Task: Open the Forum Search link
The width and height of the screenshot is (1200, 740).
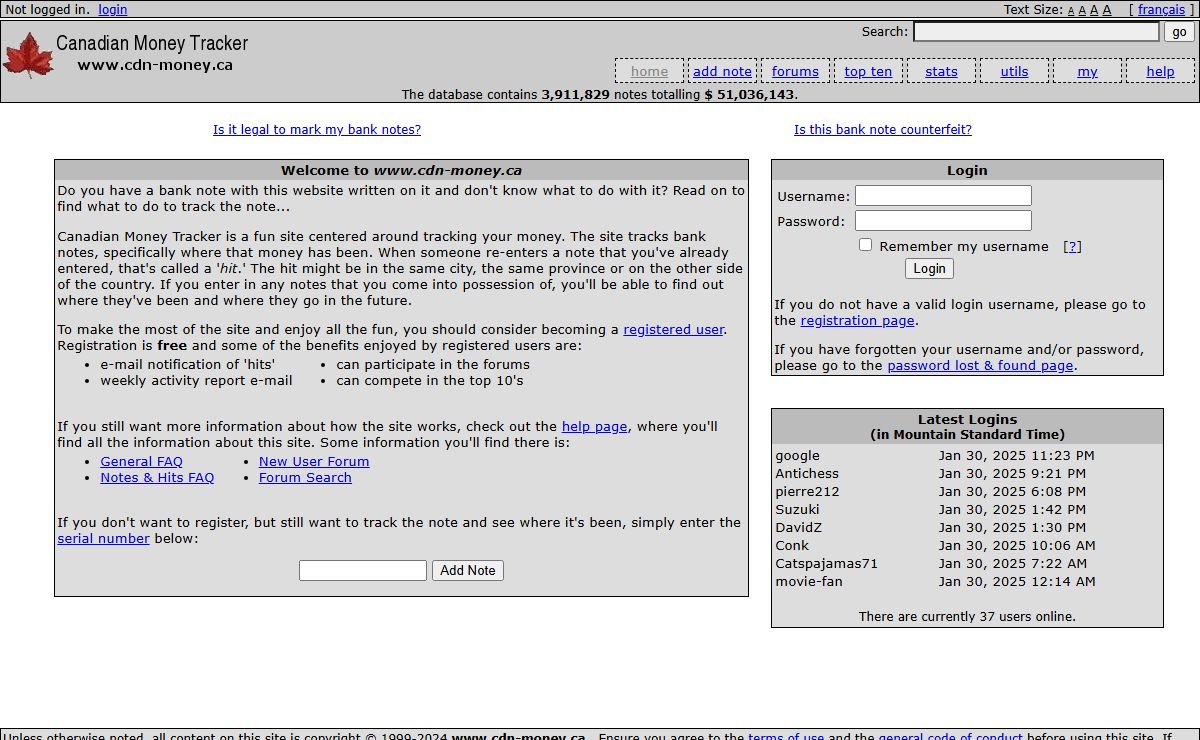Action: click(305, 477)
